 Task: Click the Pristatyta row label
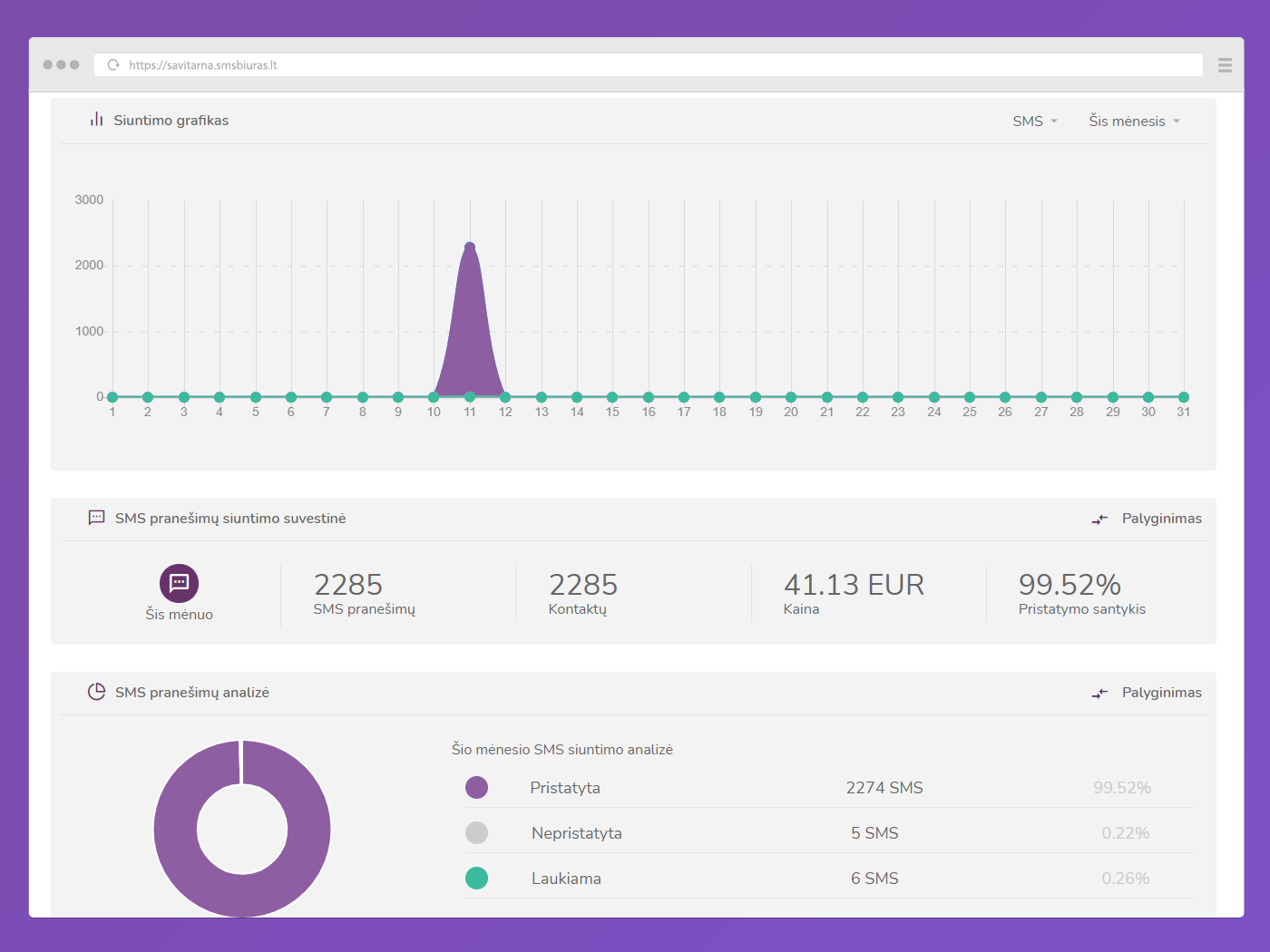pos(565,788)
